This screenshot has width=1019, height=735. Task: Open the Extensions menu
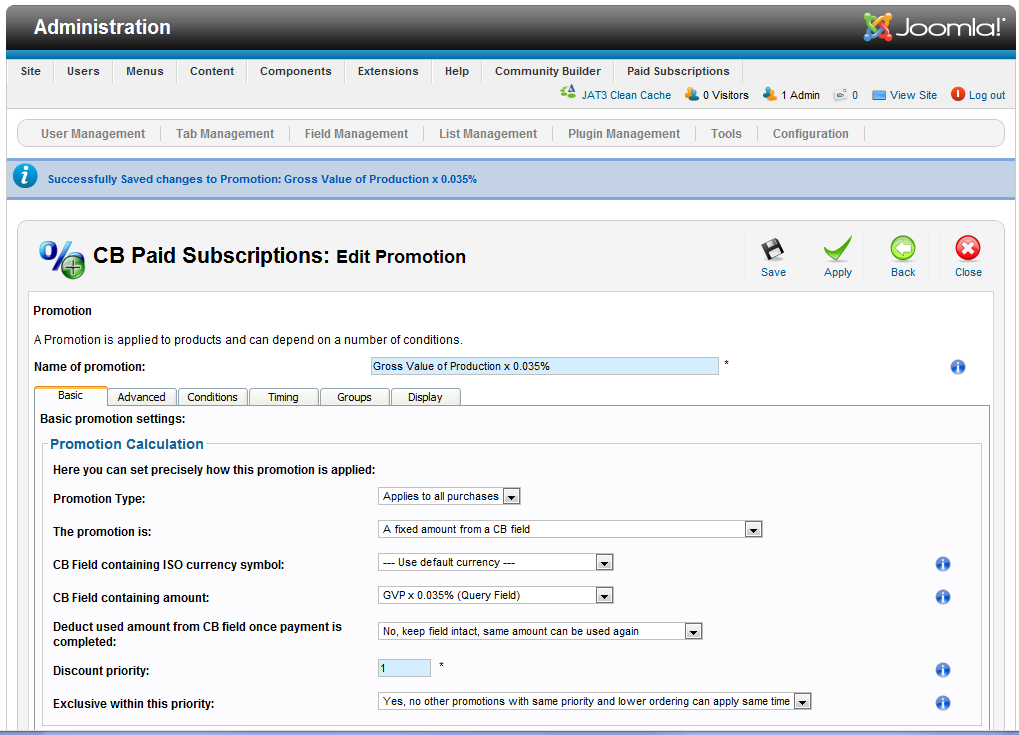388,71
